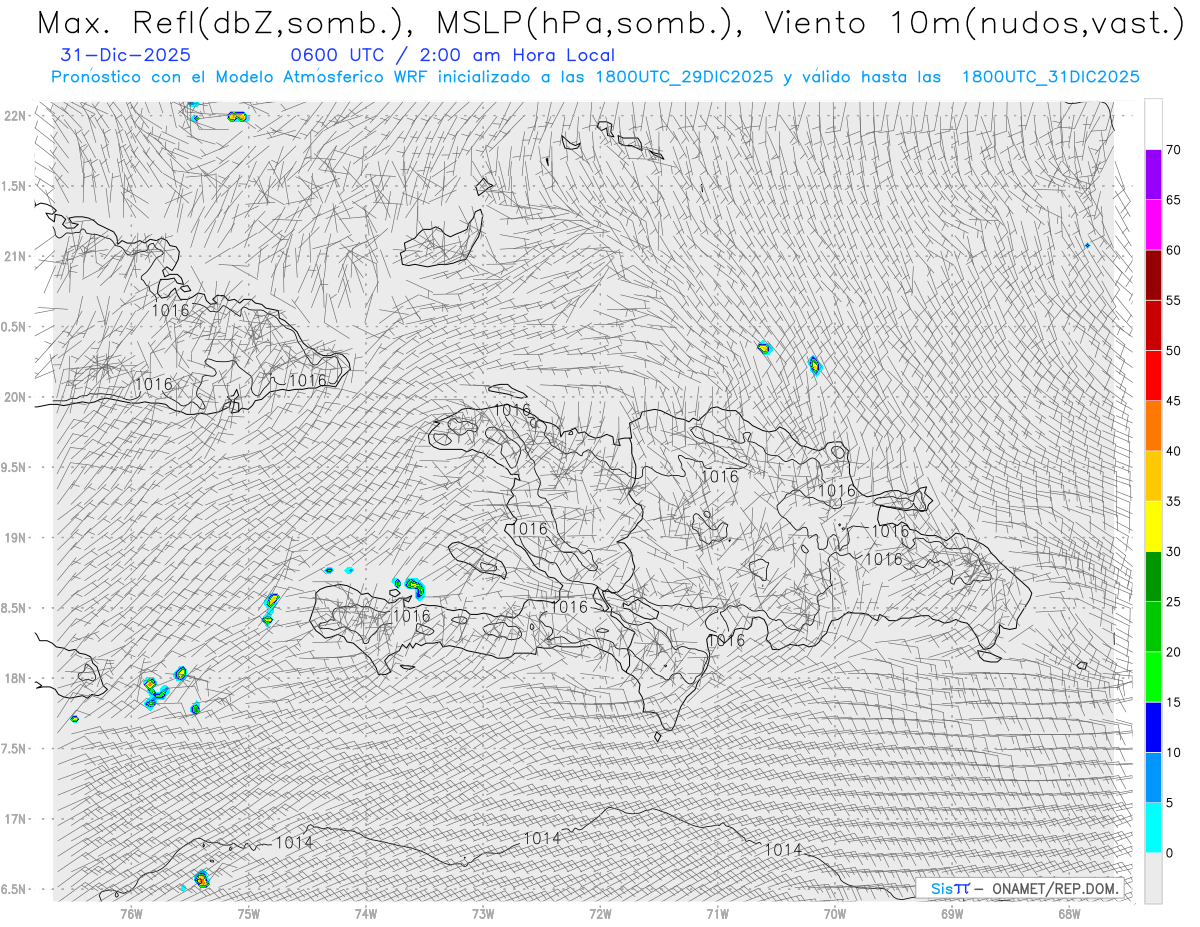Click the colorbar value "20"

(1173, 652)
